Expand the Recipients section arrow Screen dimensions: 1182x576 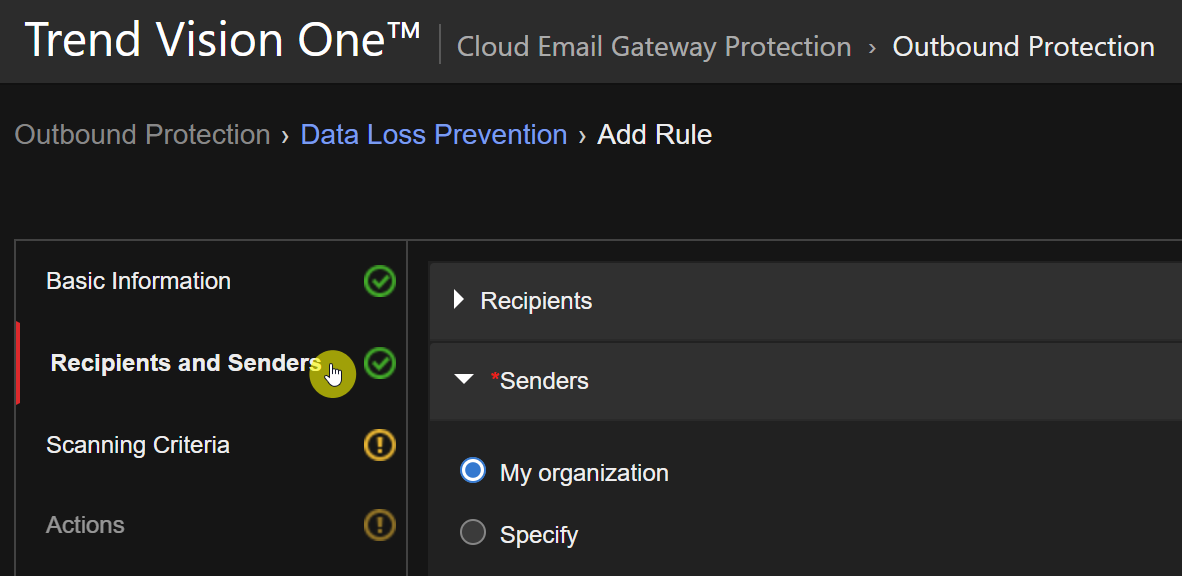tap(459, 300)
